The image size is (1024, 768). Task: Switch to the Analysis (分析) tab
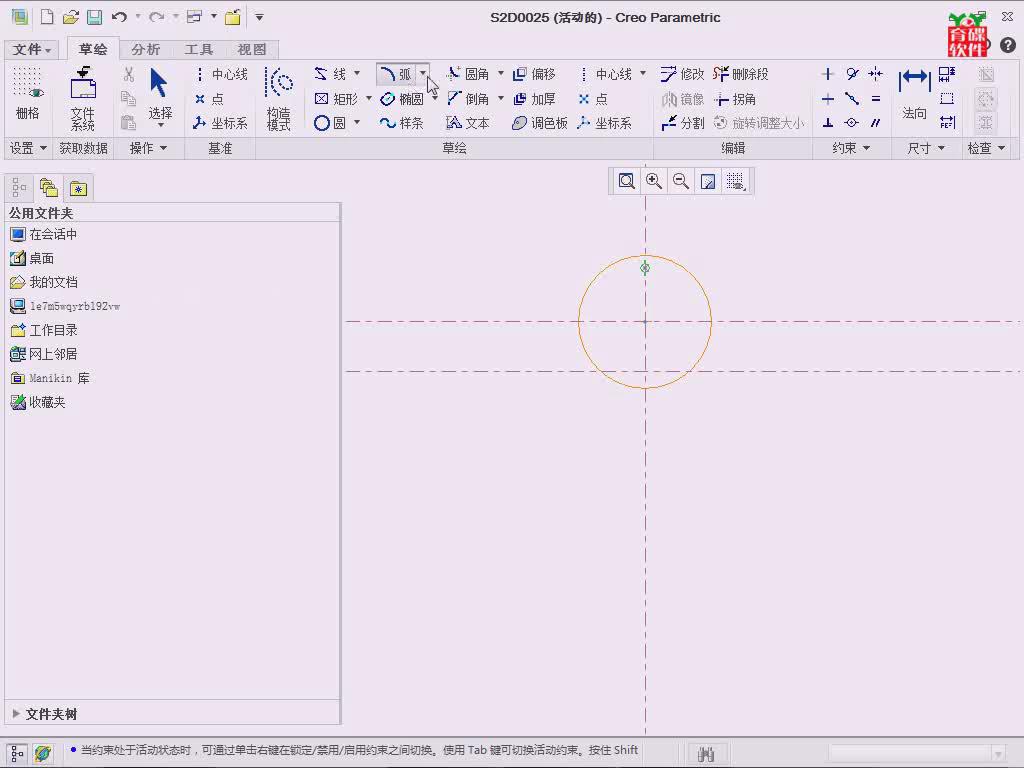(145, 49)
